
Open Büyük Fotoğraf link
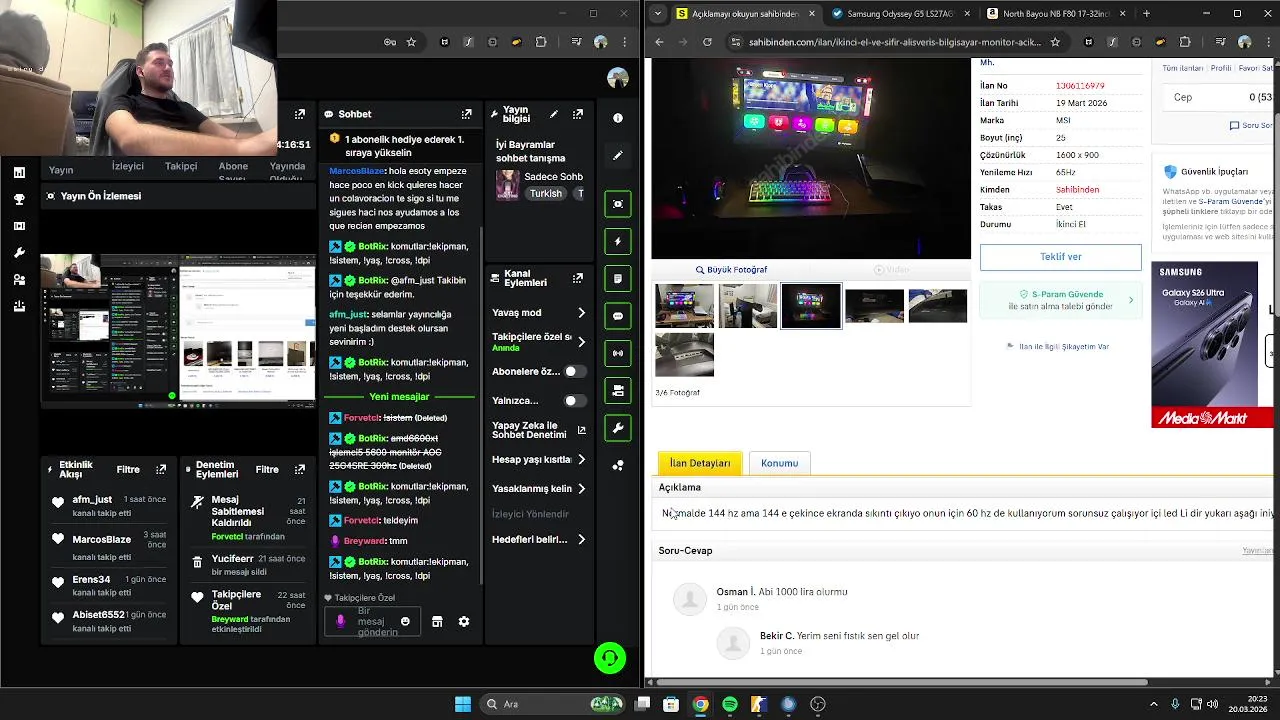731,270
